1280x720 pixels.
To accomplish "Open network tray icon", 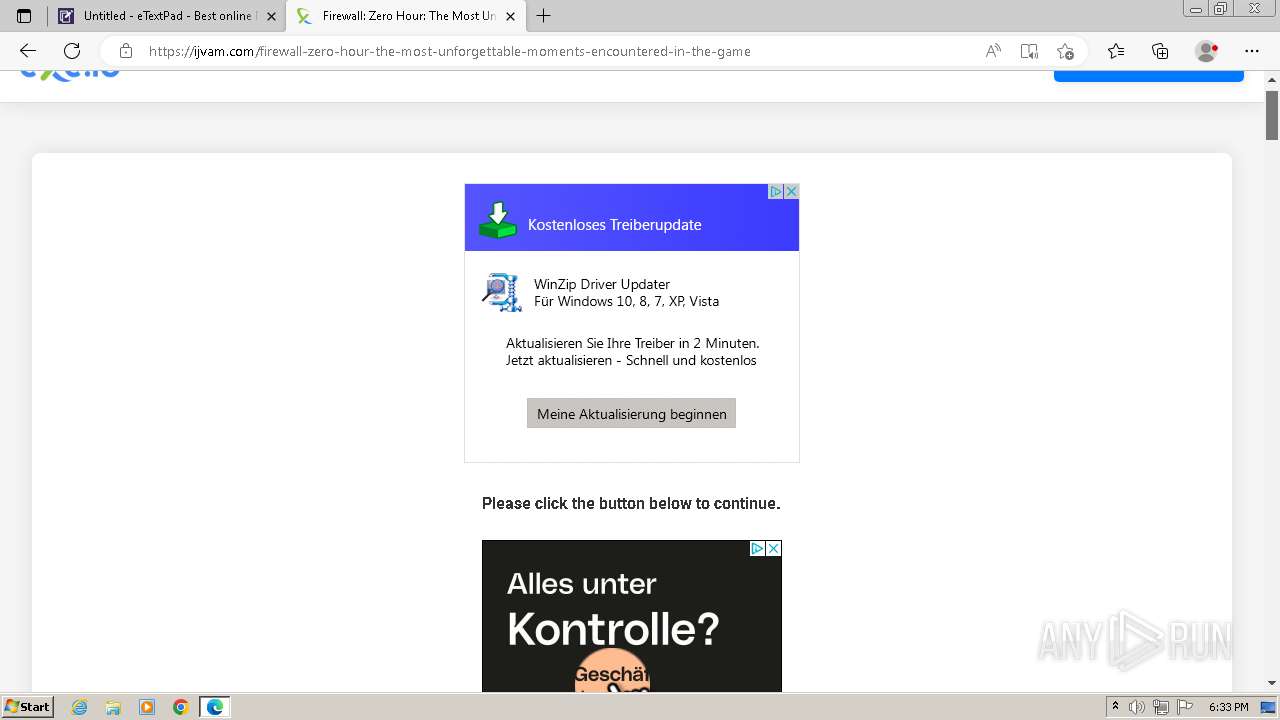I will point(1161,707).
